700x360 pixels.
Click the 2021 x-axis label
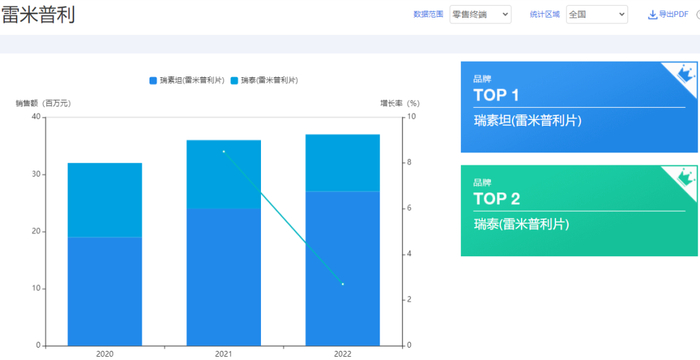pyautogui.click(x=224, y=354)
